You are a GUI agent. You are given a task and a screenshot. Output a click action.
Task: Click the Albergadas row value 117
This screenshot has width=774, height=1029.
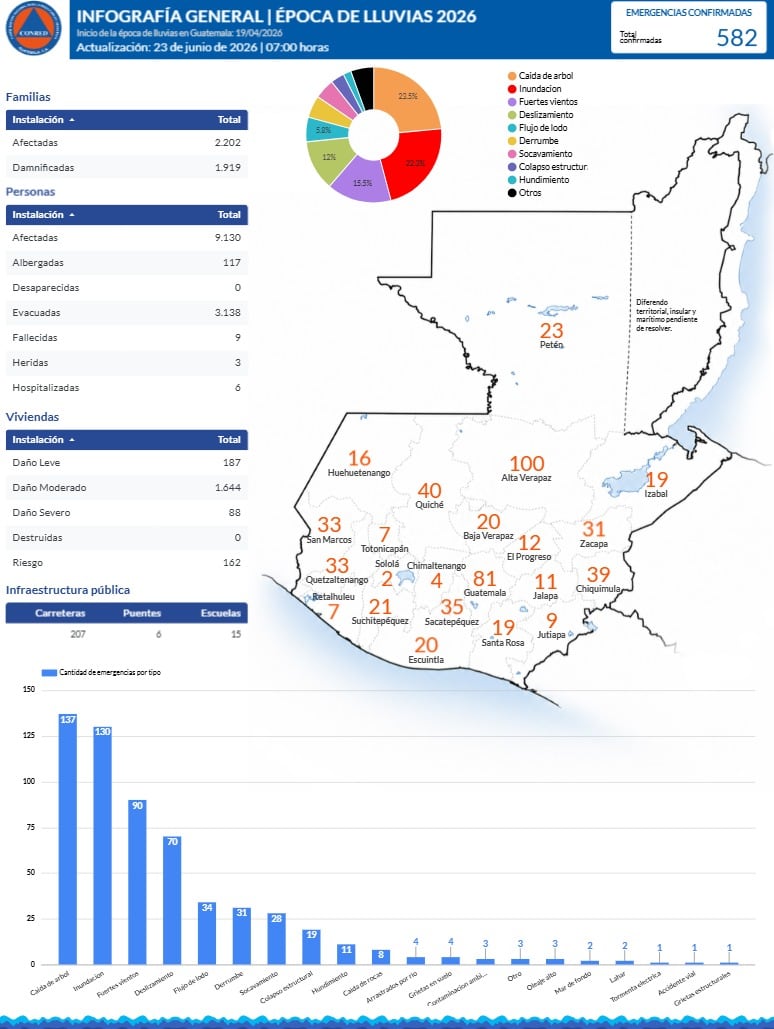click(232, 262)
